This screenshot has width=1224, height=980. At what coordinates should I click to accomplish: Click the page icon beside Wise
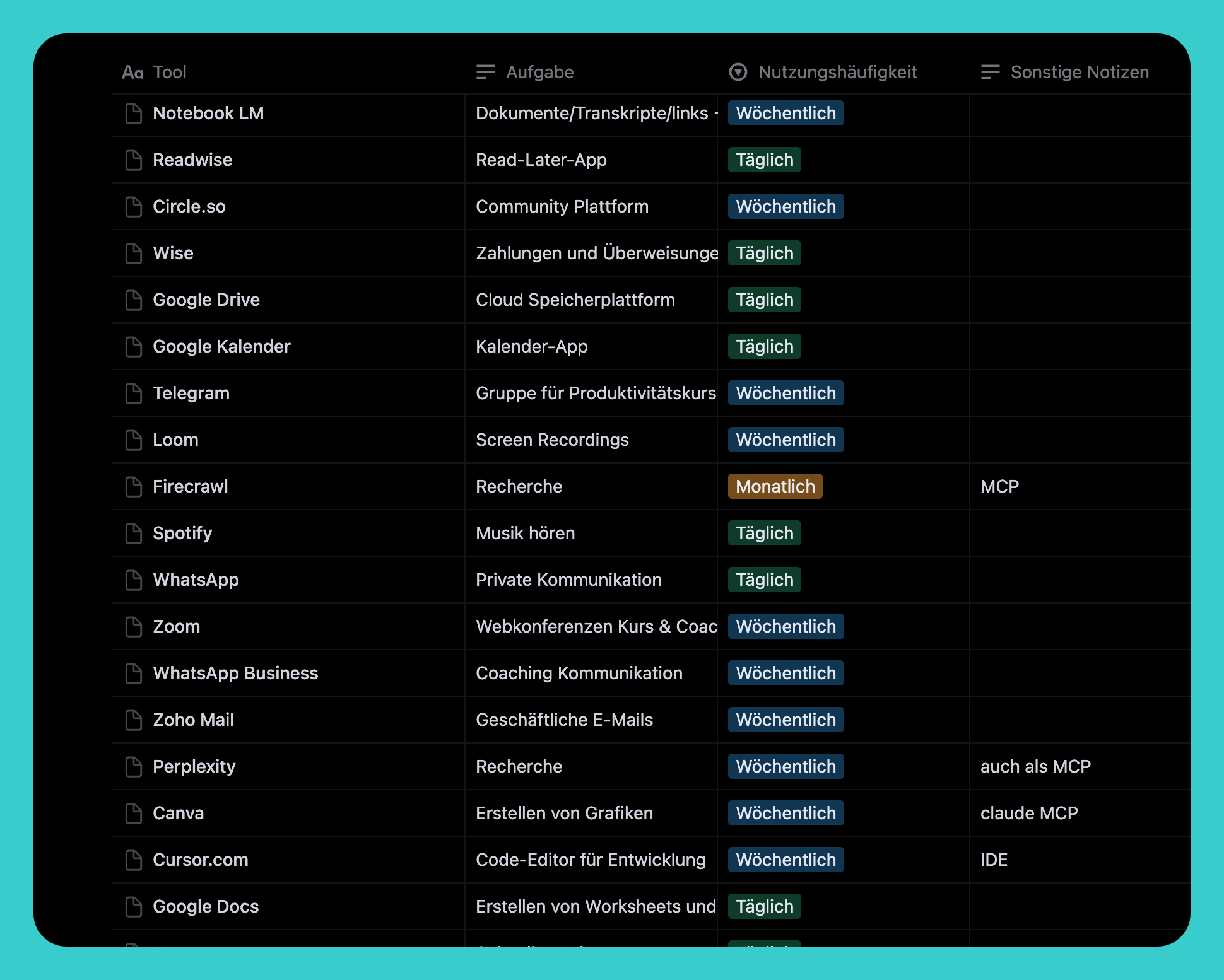[x=134, y=254]
